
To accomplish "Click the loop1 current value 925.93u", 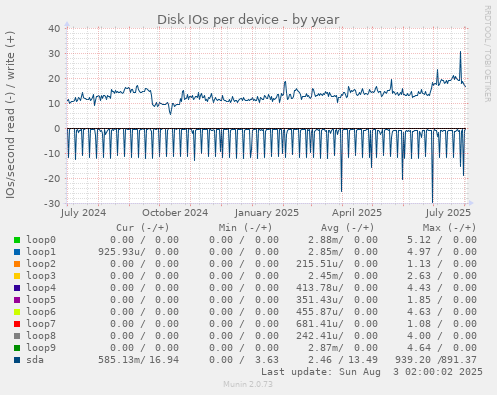I will [119, 252].
